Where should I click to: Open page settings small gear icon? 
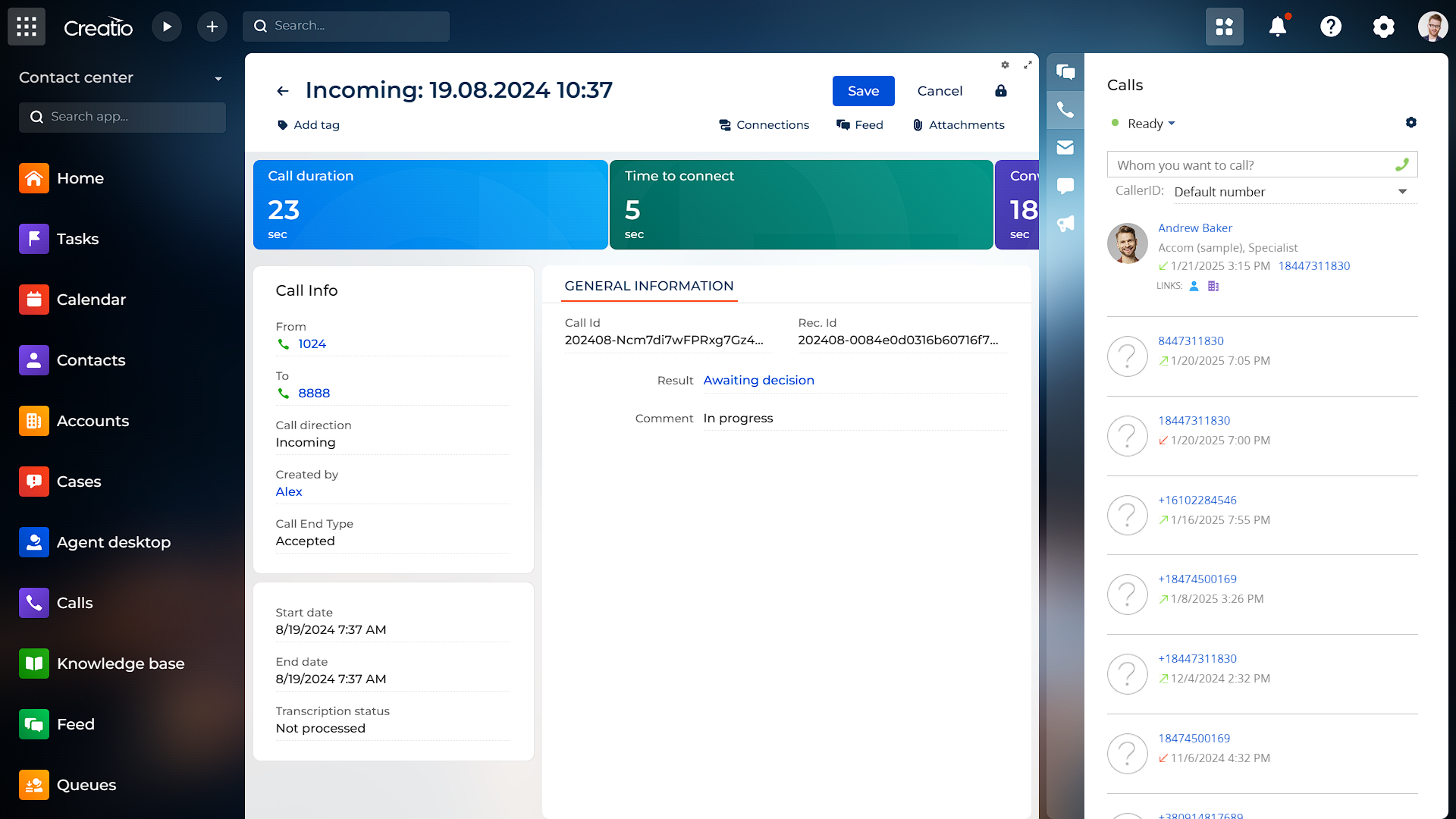(x=1005, y=65)
